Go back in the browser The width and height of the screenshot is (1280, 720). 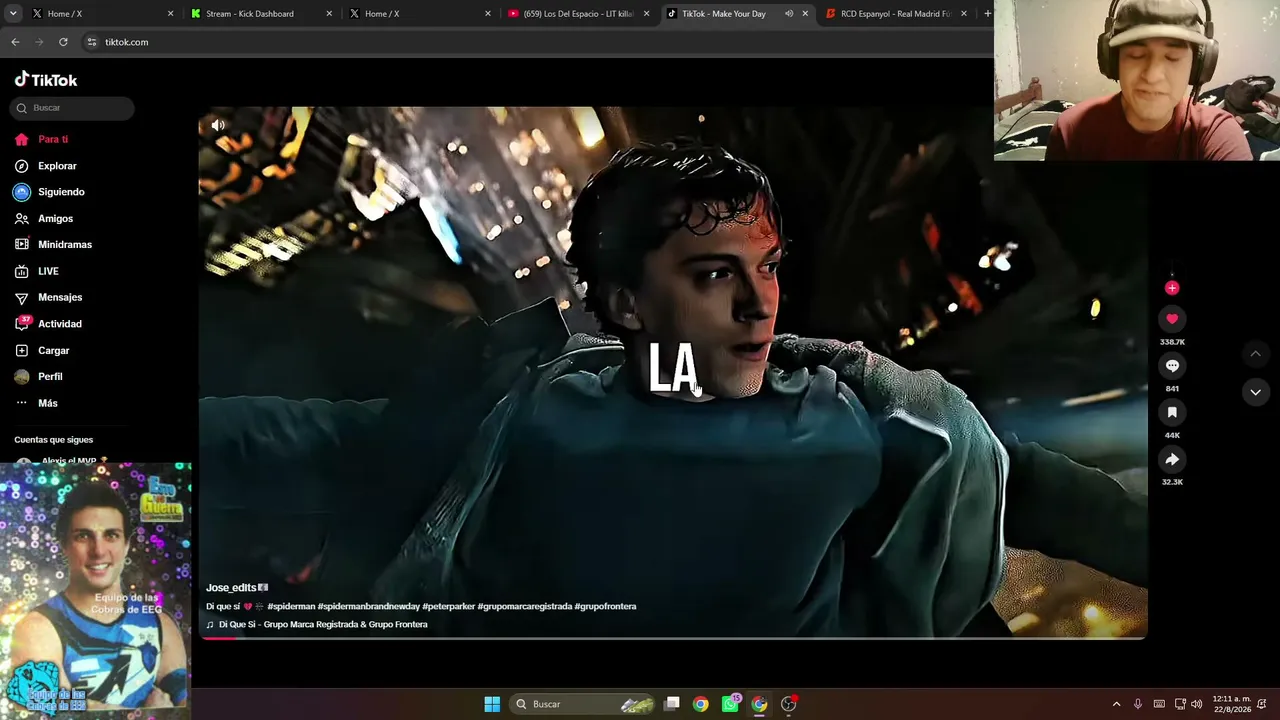point(15,42)
